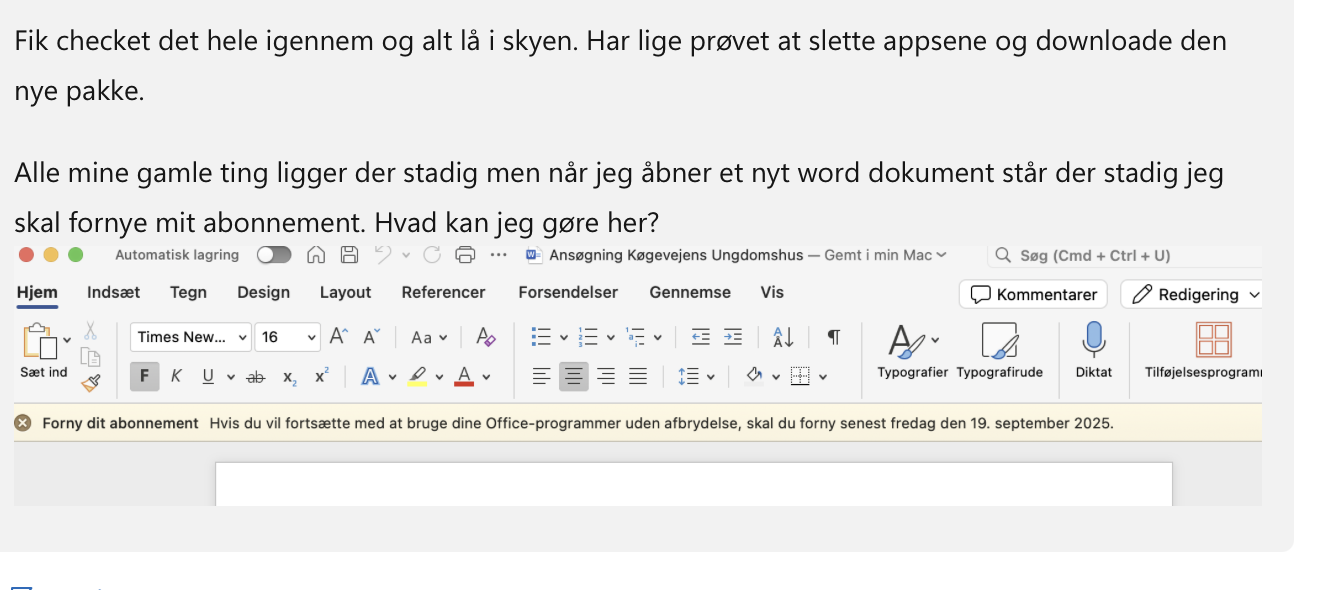Screen dimensions: 1336x590
Task: Copy selection with copy icon
Action: (x=90, y=356)
